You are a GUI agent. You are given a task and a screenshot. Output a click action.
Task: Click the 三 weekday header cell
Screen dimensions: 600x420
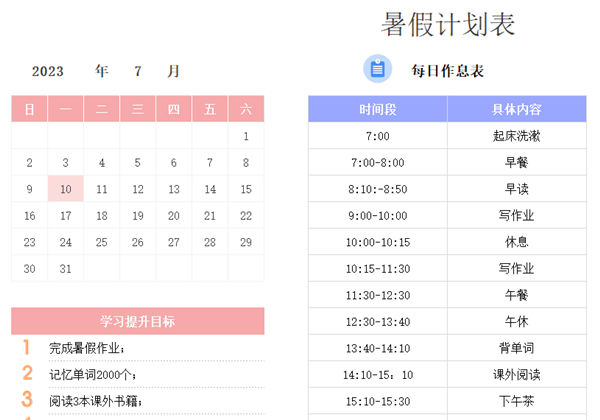pos(138,109)
